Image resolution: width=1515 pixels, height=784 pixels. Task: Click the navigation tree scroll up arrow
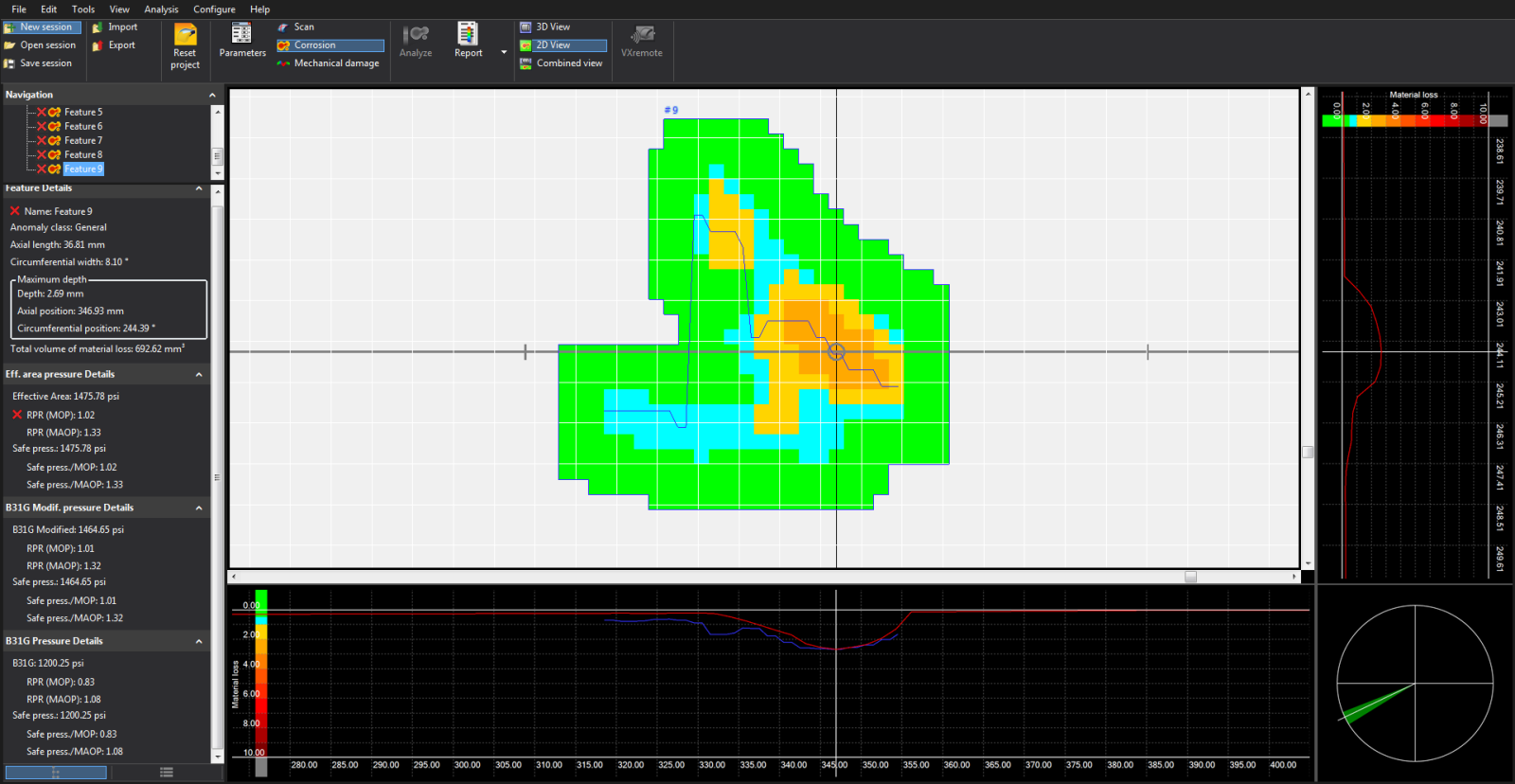coord(217,112)
